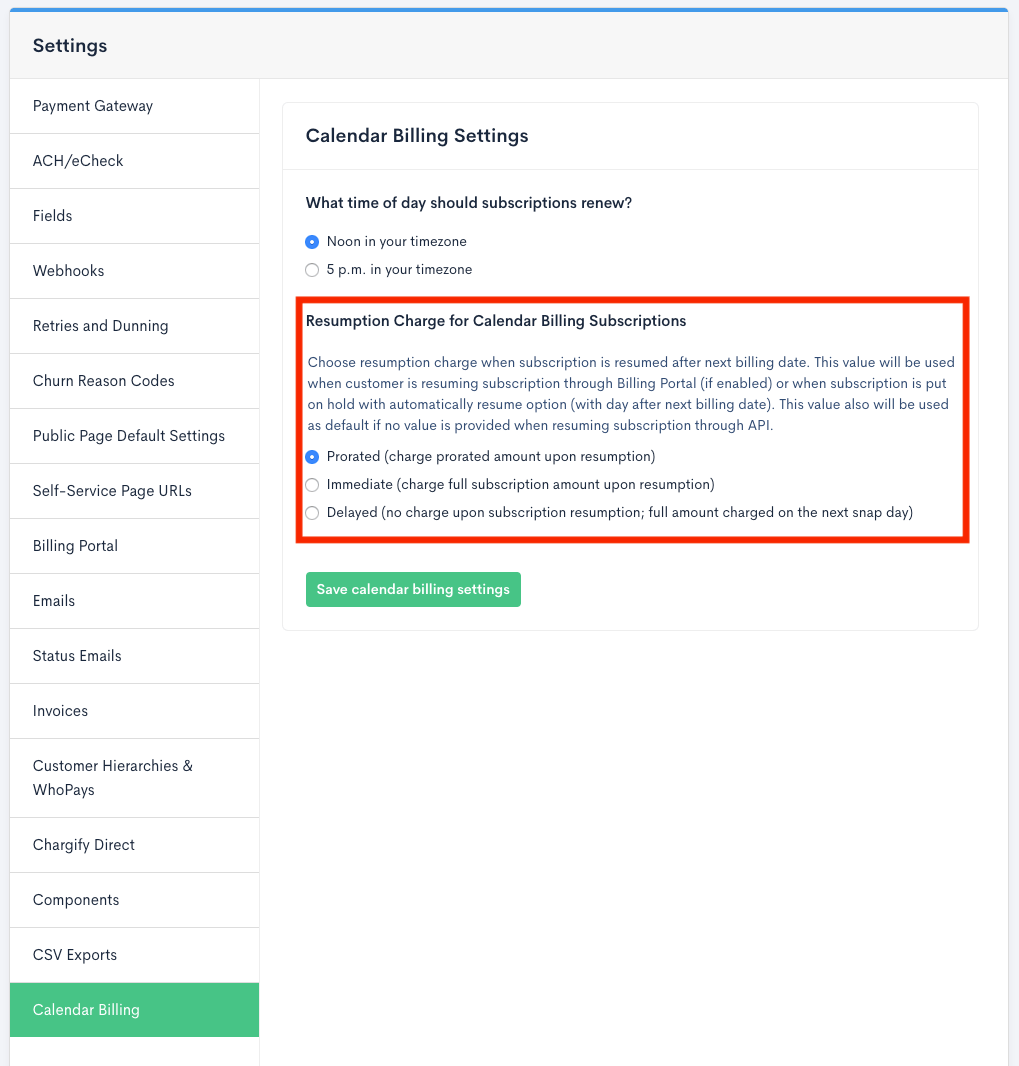Go to ACH/eCheck settings
This screenshot has width=1019, height=1066.
pyautogui.click(x=78, y=161)
